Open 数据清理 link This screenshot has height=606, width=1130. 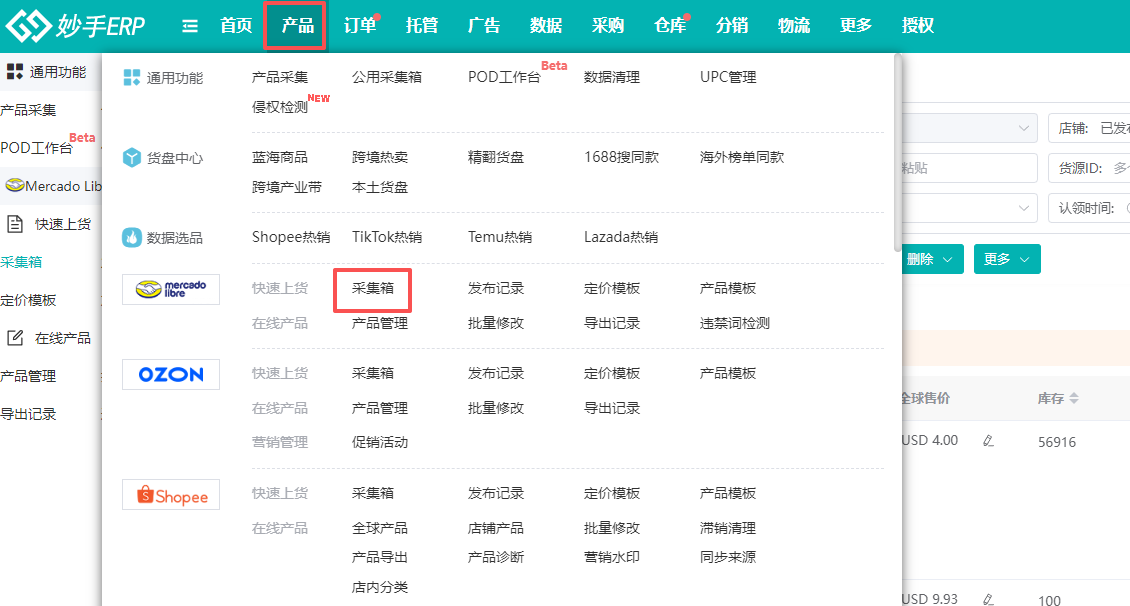(x=612, y=77)
